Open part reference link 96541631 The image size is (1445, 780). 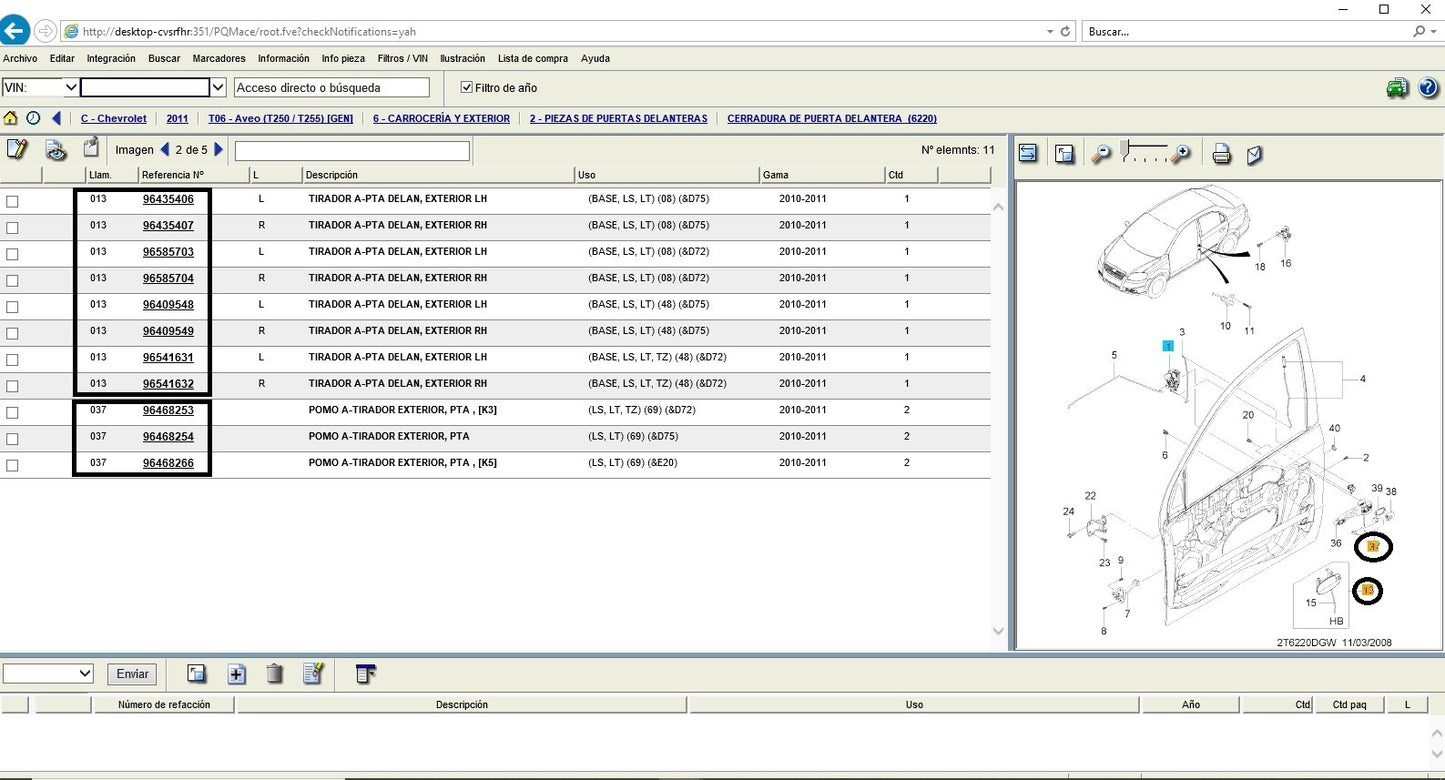(168, 357)
